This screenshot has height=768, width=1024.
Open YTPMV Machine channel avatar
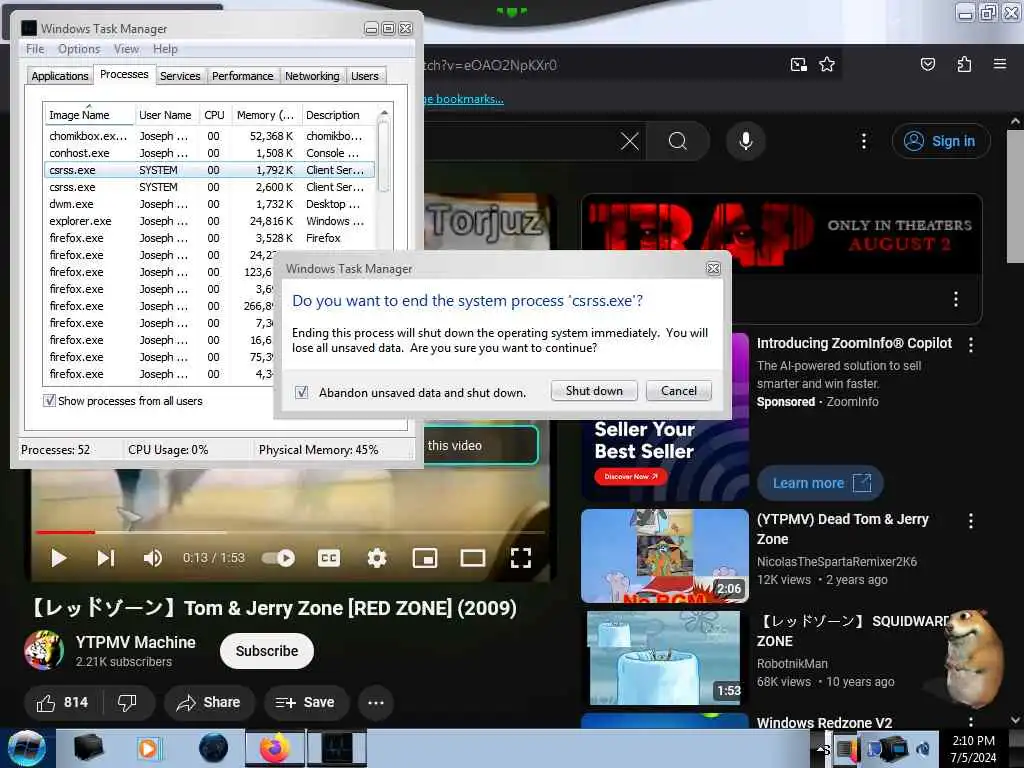pos(44,650)
